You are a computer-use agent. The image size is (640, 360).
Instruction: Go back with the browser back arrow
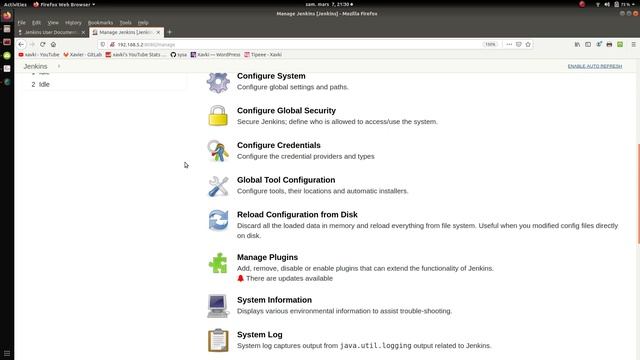pyautogui.click(x=21, y=44)
